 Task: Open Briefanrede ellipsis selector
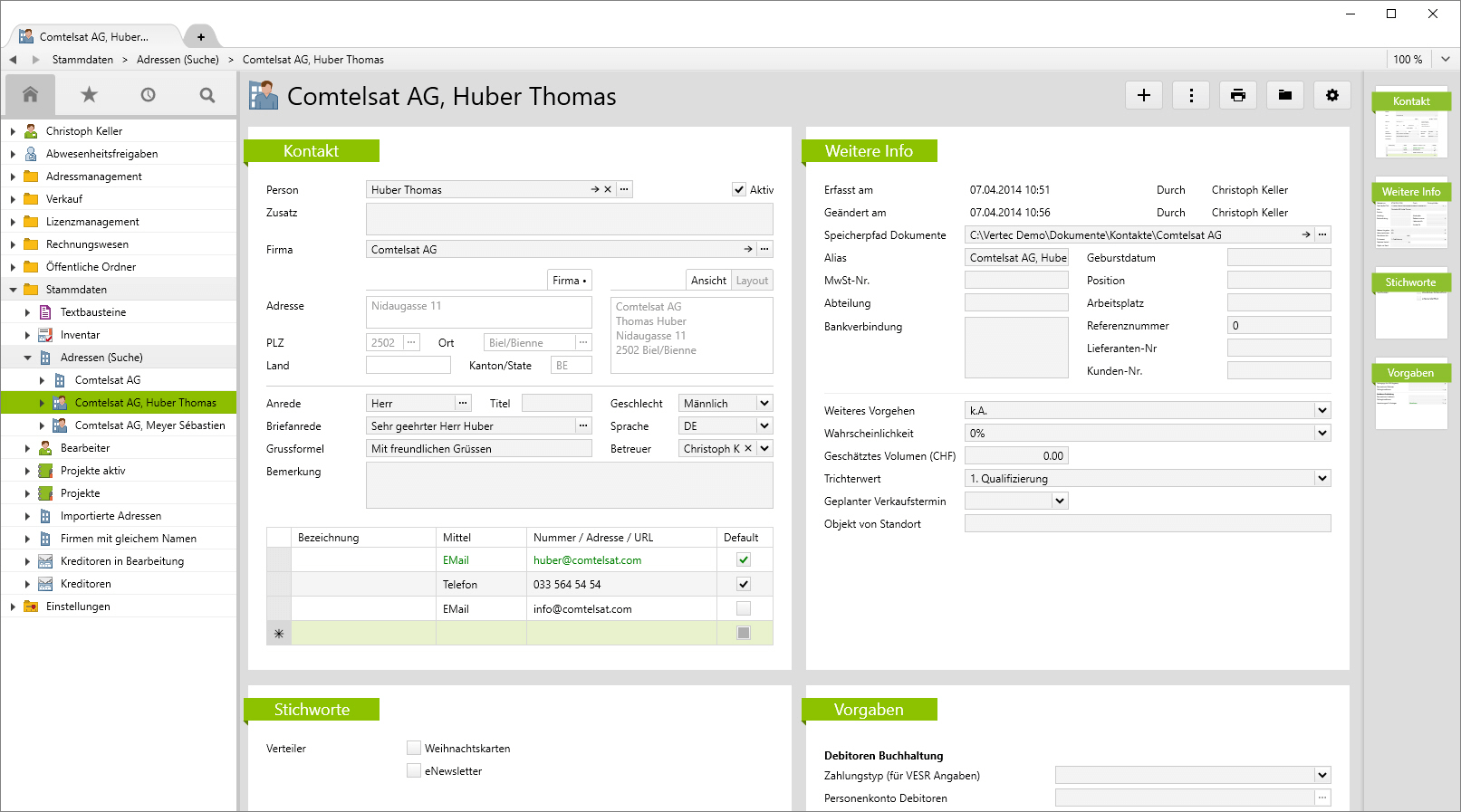click(583, 425)
